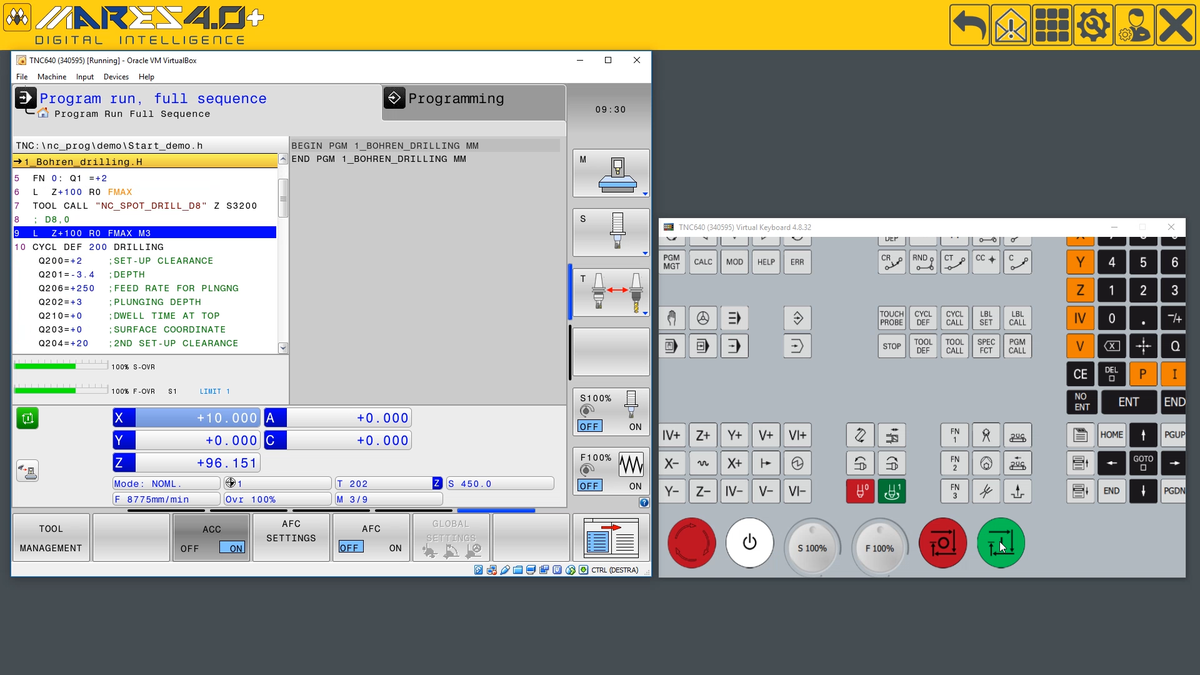Click the MARES user settings icon
The image size is (1200, 675).
point(1134,25)
